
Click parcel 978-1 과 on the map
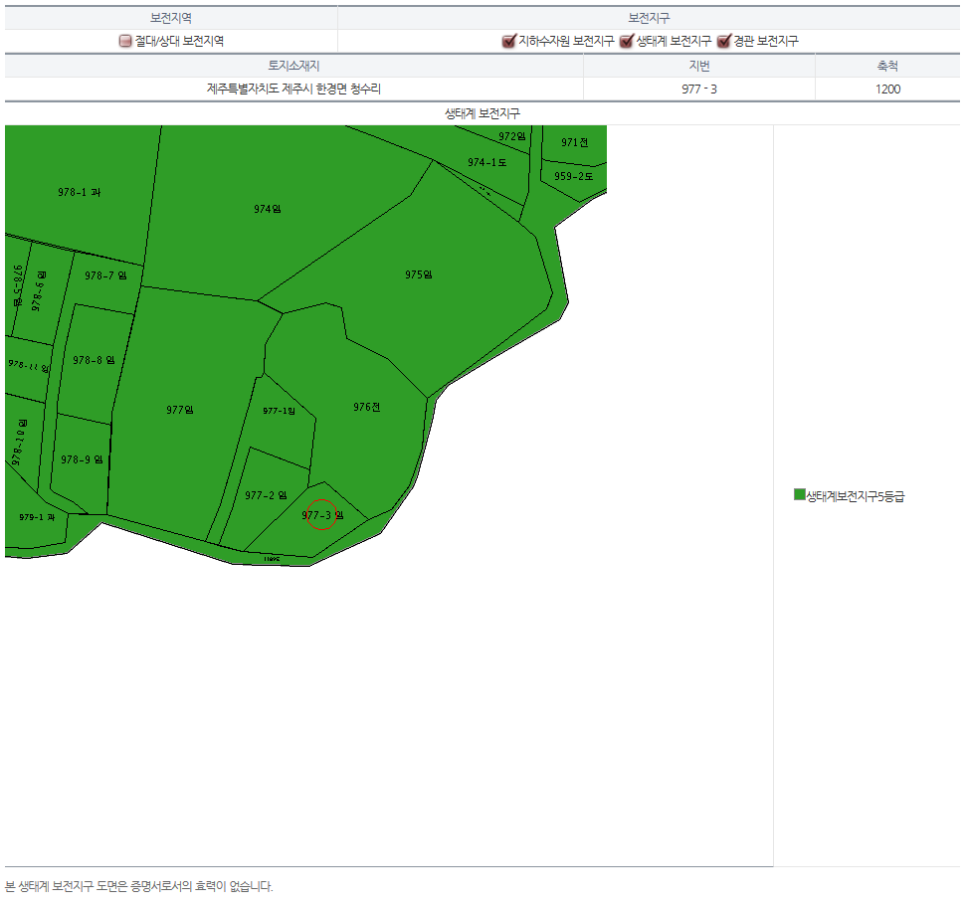point(79,192)
